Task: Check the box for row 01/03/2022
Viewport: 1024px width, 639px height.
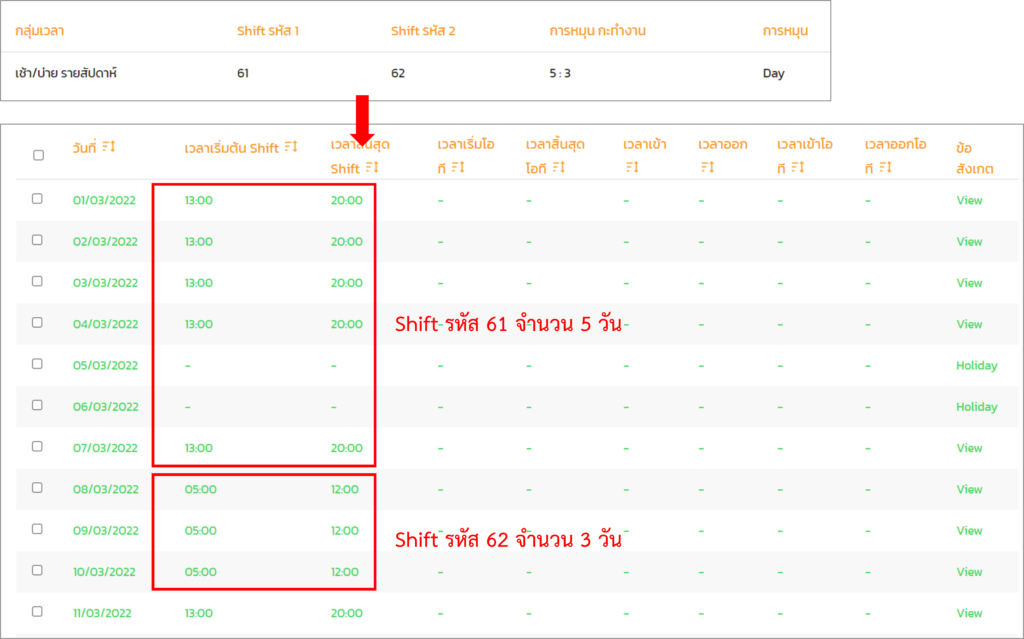Action: tap(38, 199)
